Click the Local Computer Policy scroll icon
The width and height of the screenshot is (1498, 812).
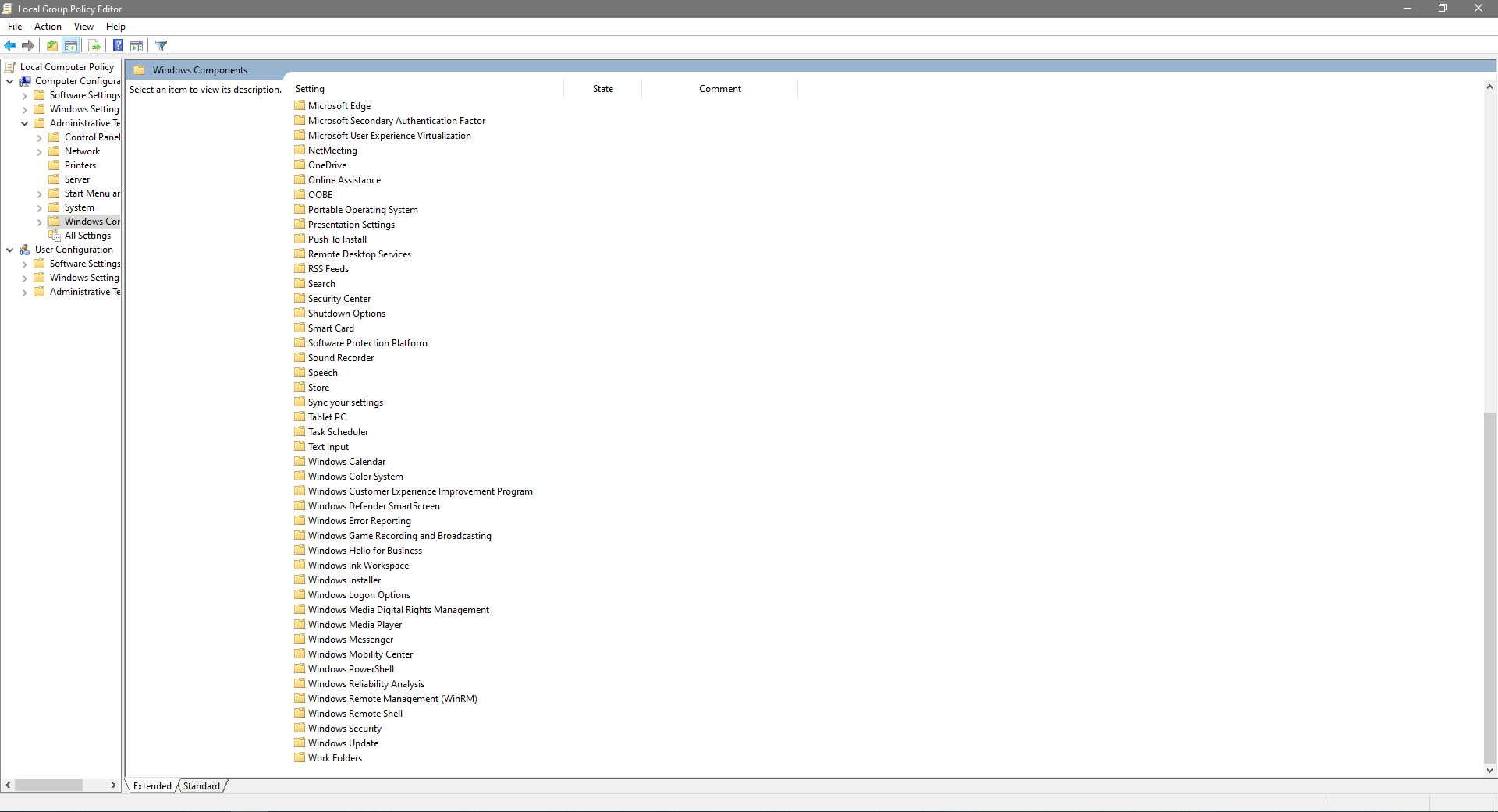10,67
